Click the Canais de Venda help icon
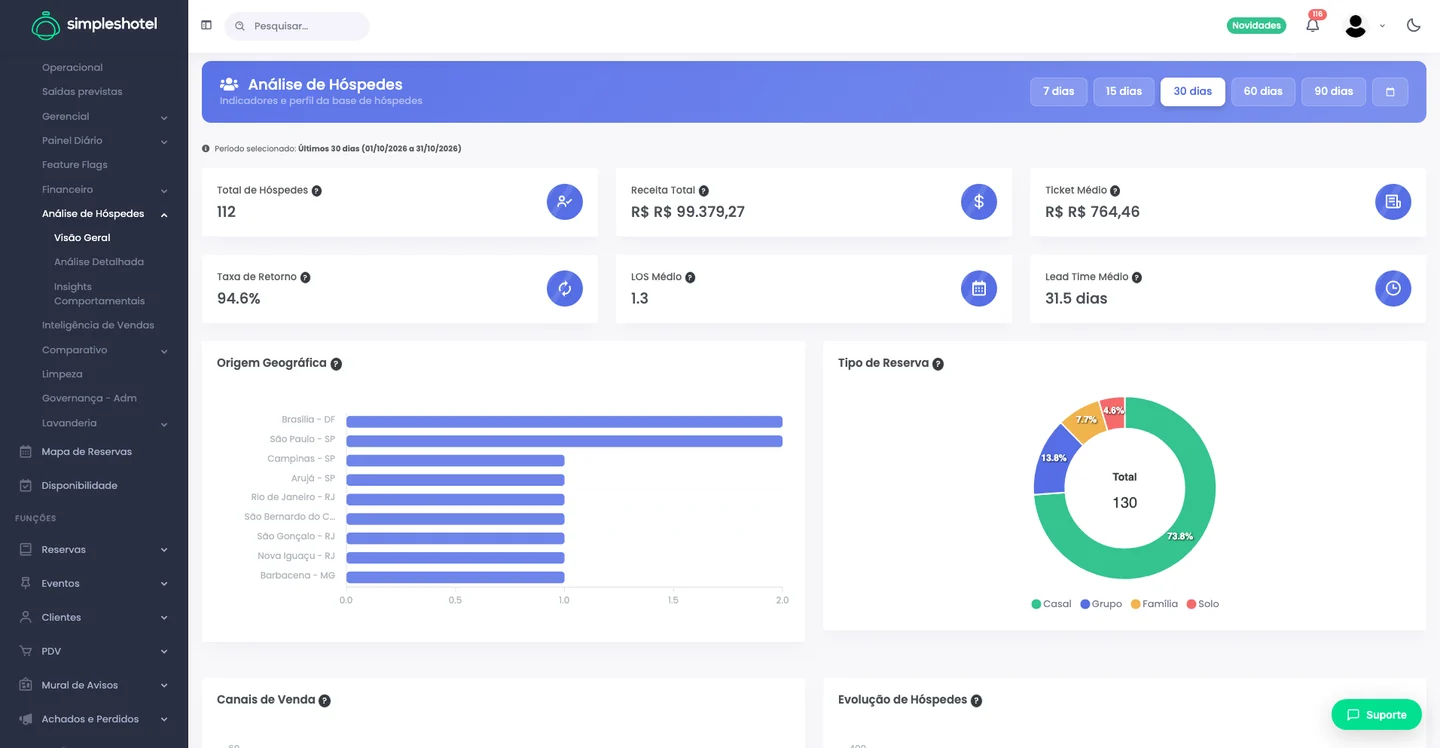 click(325, 701)
